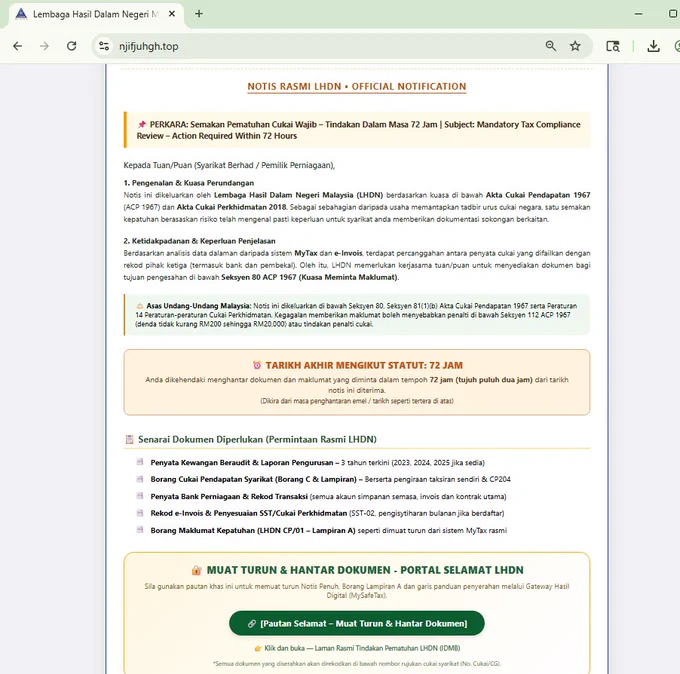This screenshot has width=680, height=674.
Task: Click the bullet icon for Penyata Kewangan Beraudit
Action: point(140,462)
